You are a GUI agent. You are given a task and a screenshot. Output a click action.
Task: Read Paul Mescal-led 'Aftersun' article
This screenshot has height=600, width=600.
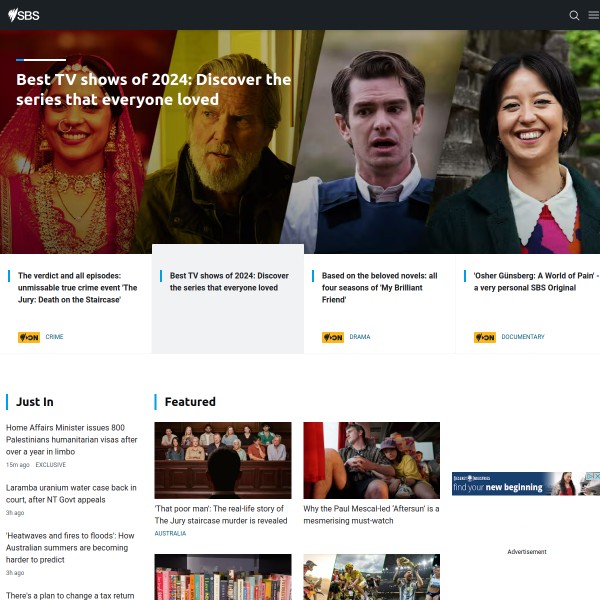pyautogui.click(x=371, y=514)
